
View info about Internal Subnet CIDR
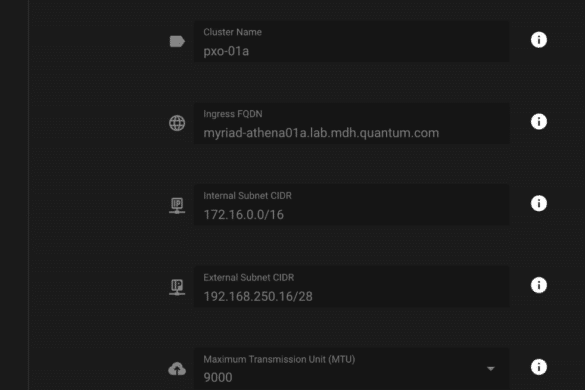click(x=539, y=203)
